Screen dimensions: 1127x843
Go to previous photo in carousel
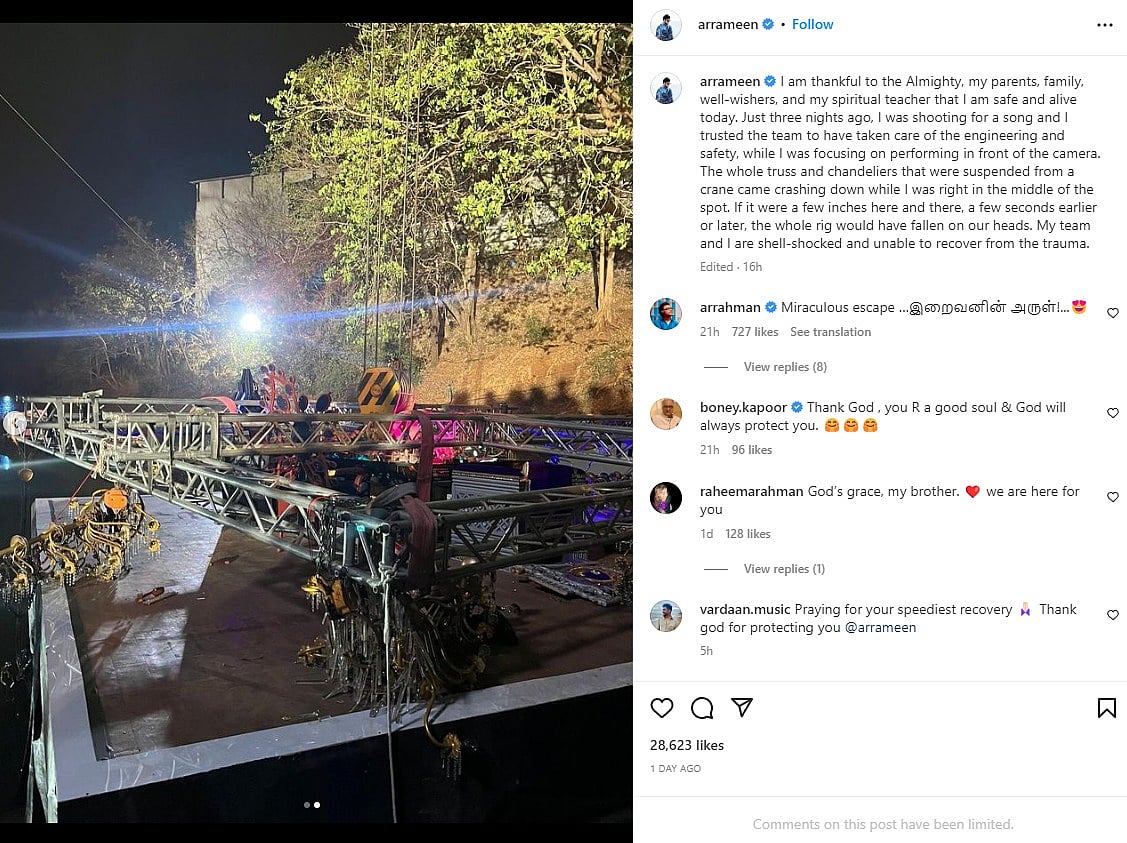[15, 423]
